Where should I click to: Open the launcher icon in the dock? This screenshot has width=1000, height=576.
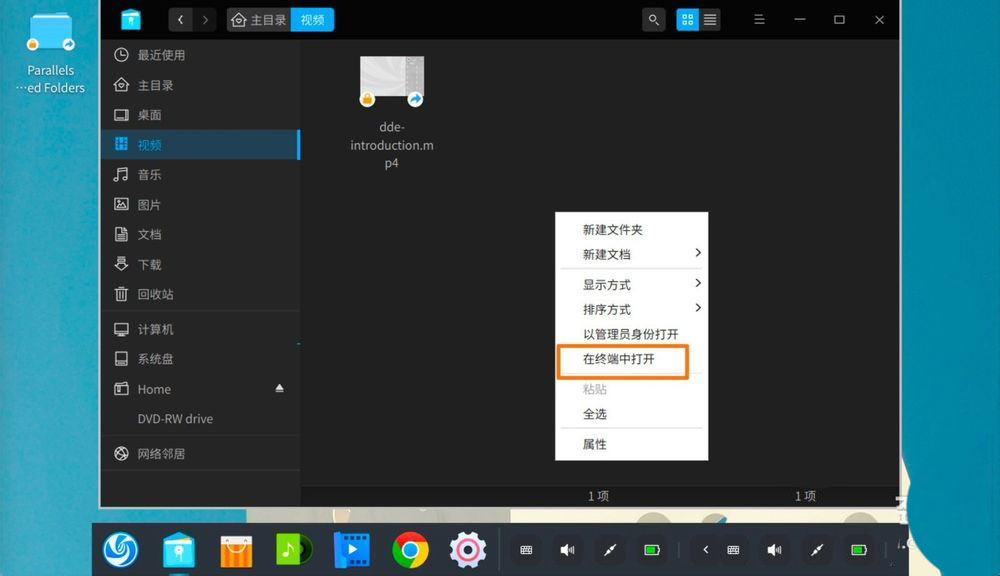point(121,549)
